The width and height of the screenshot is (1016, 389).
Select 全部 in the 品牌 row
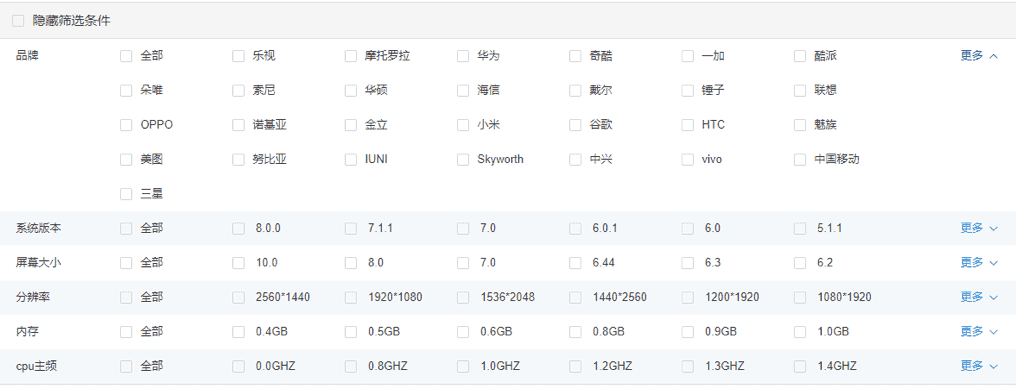click(126, 56)
